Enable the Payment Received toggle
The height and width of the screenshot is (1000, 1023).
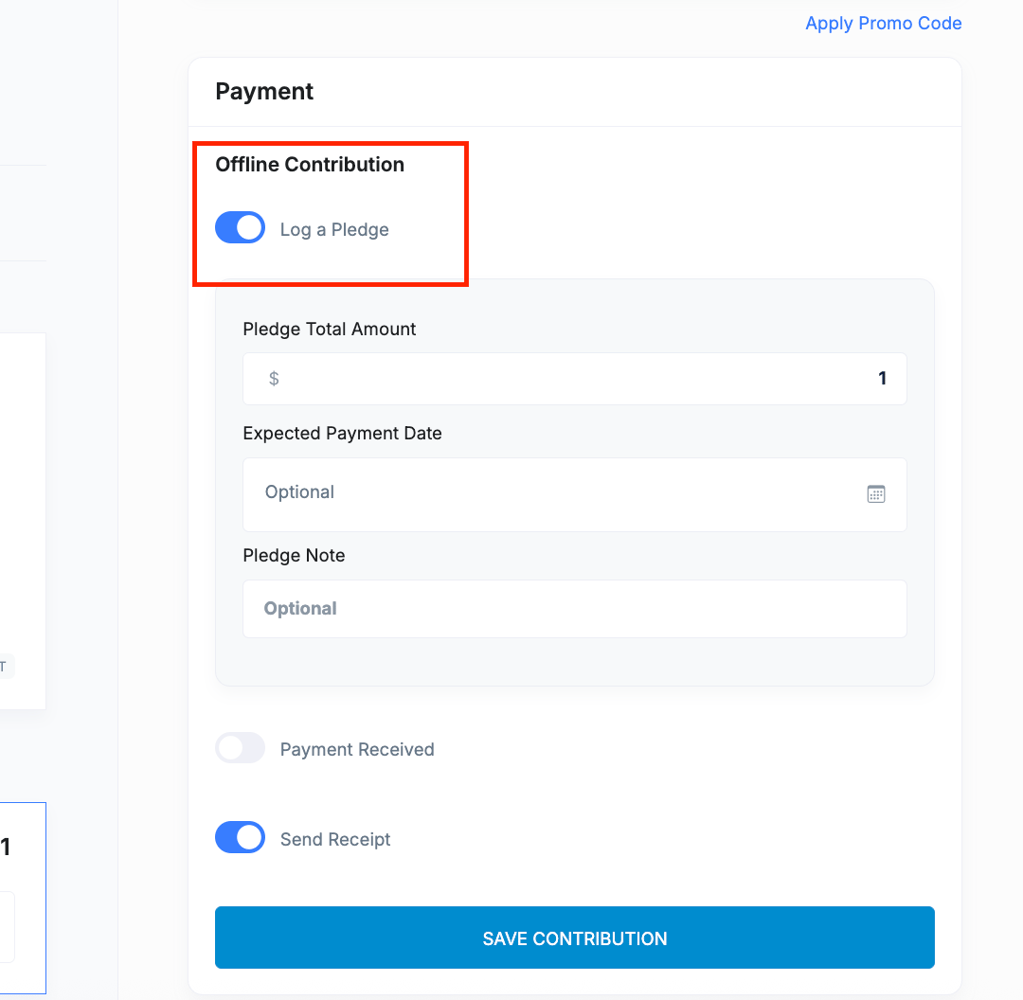pos(240,749)
